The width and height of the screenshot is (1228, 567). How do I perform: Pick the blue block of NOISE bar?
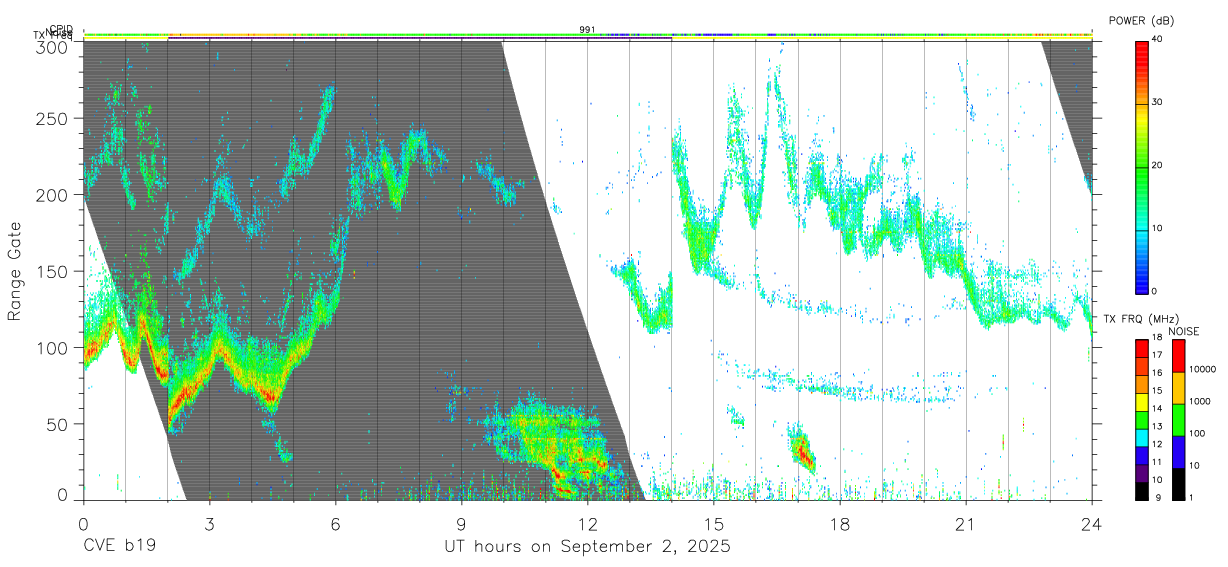pyautogui.click(x=1178, y=452)
